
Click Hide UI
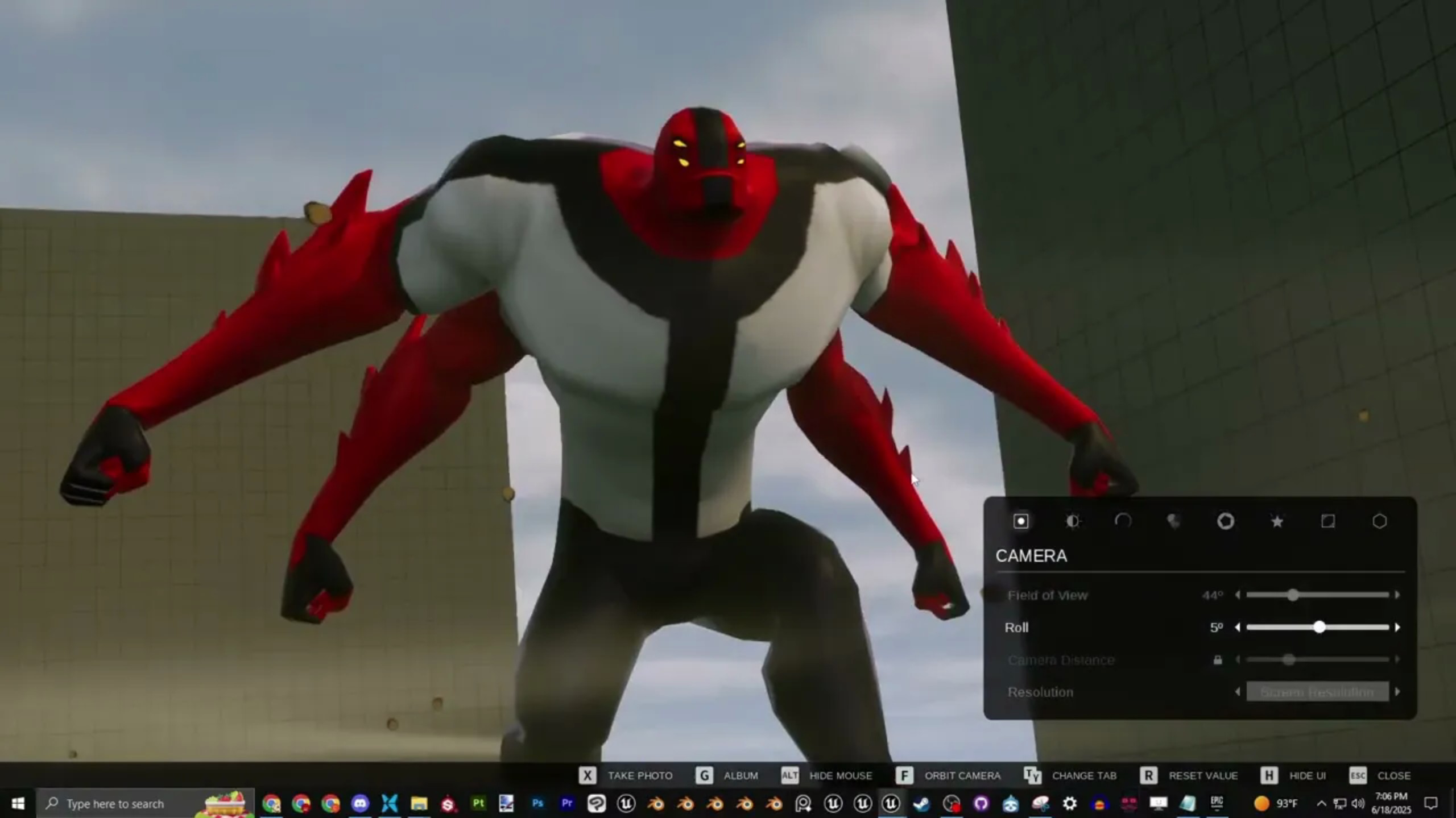pyautogui.click(x=1308, y=776)
